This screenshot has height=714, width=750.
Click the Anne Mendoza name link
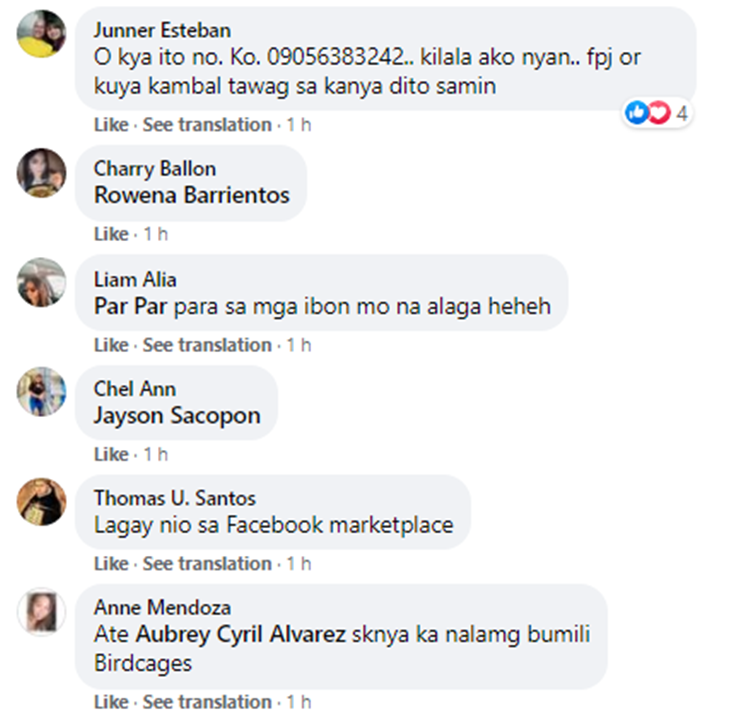tap(162, 607)
